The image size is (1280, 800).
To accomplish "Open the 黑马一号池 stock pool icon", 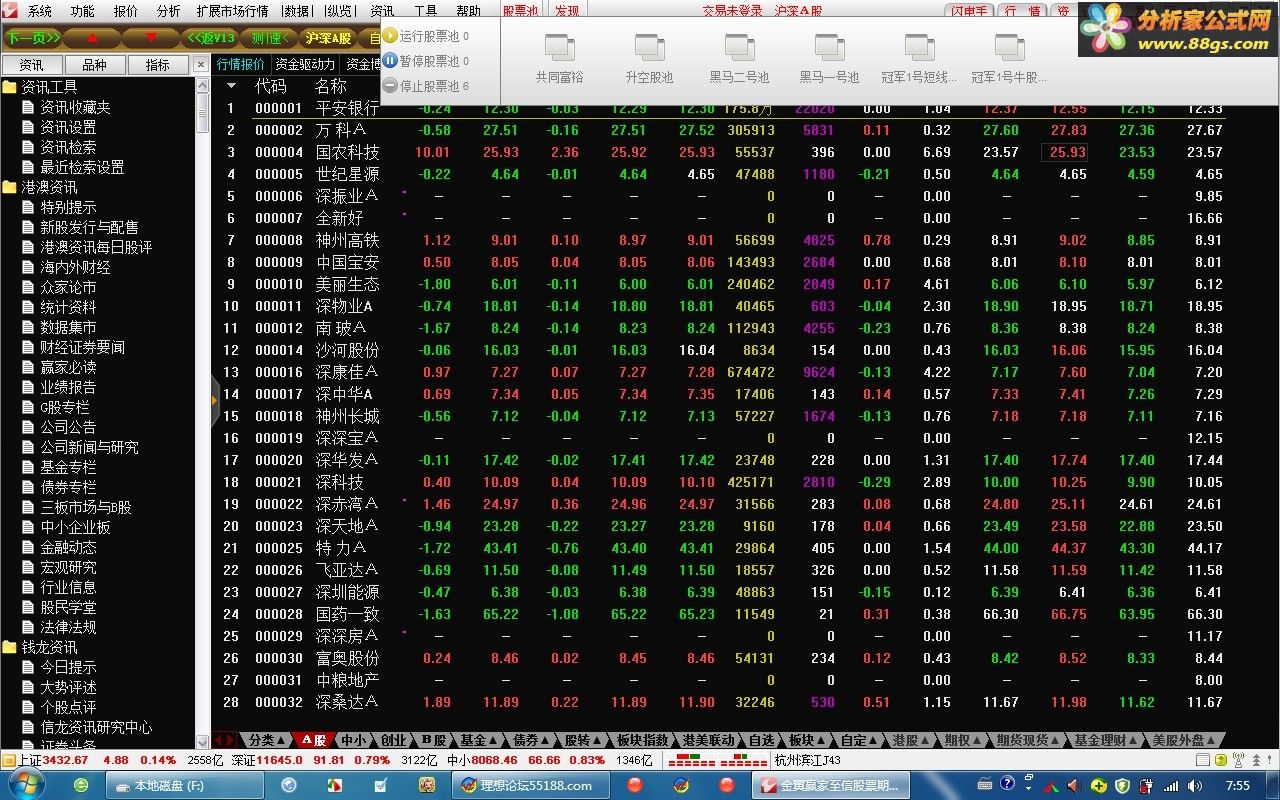I will point(829,46).
